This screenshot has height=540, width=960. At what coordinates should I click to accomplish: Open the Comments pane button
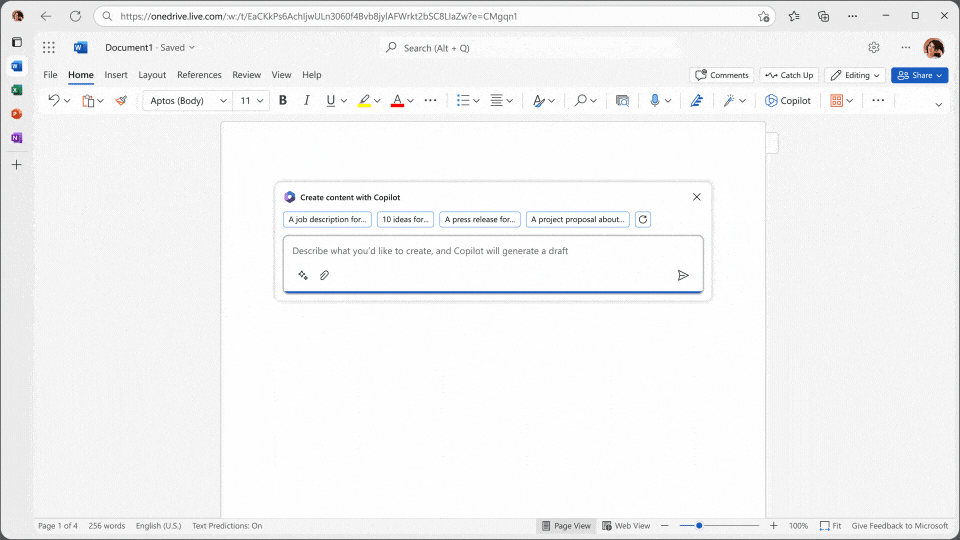click(721, 75)
